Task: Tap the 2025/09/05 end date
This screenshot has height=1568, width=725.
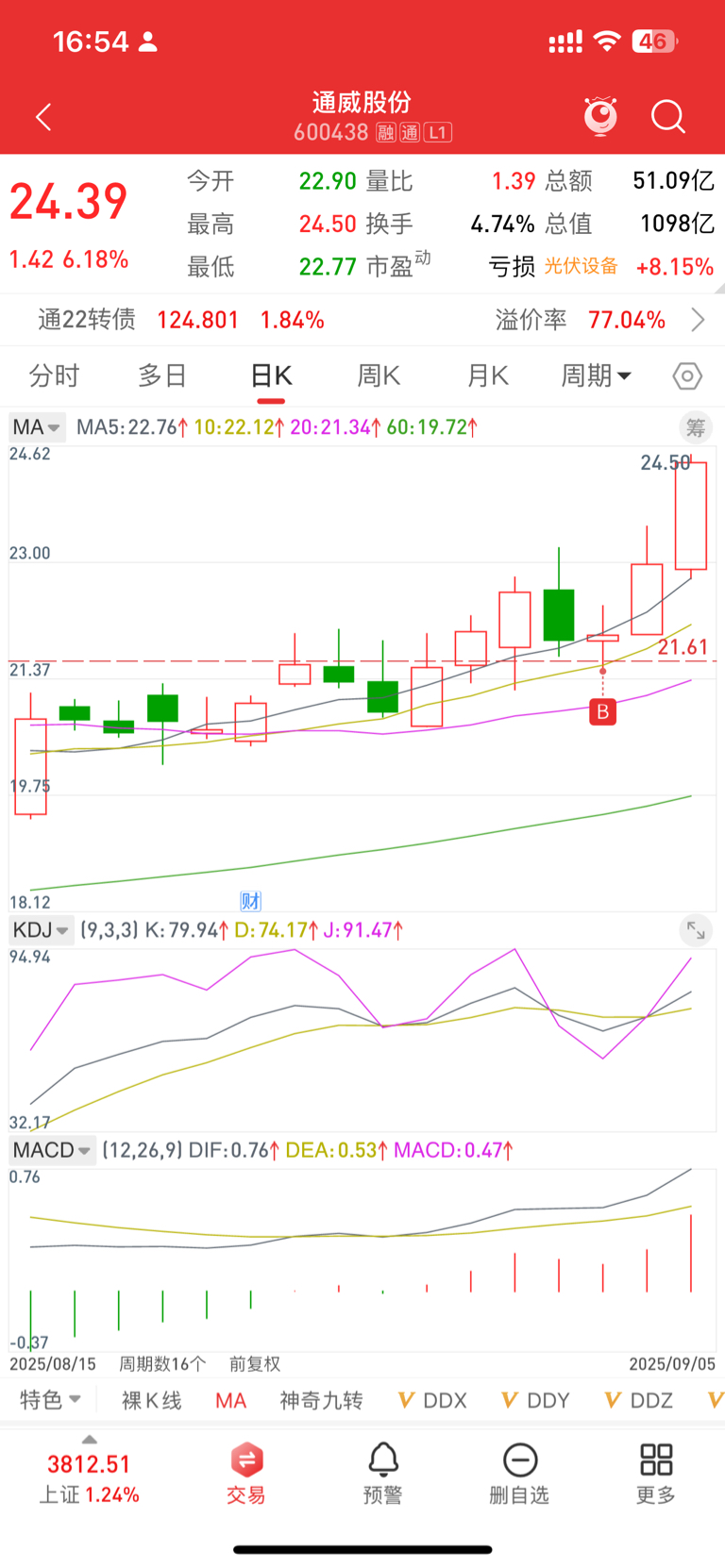Action: coord(672,1364)
